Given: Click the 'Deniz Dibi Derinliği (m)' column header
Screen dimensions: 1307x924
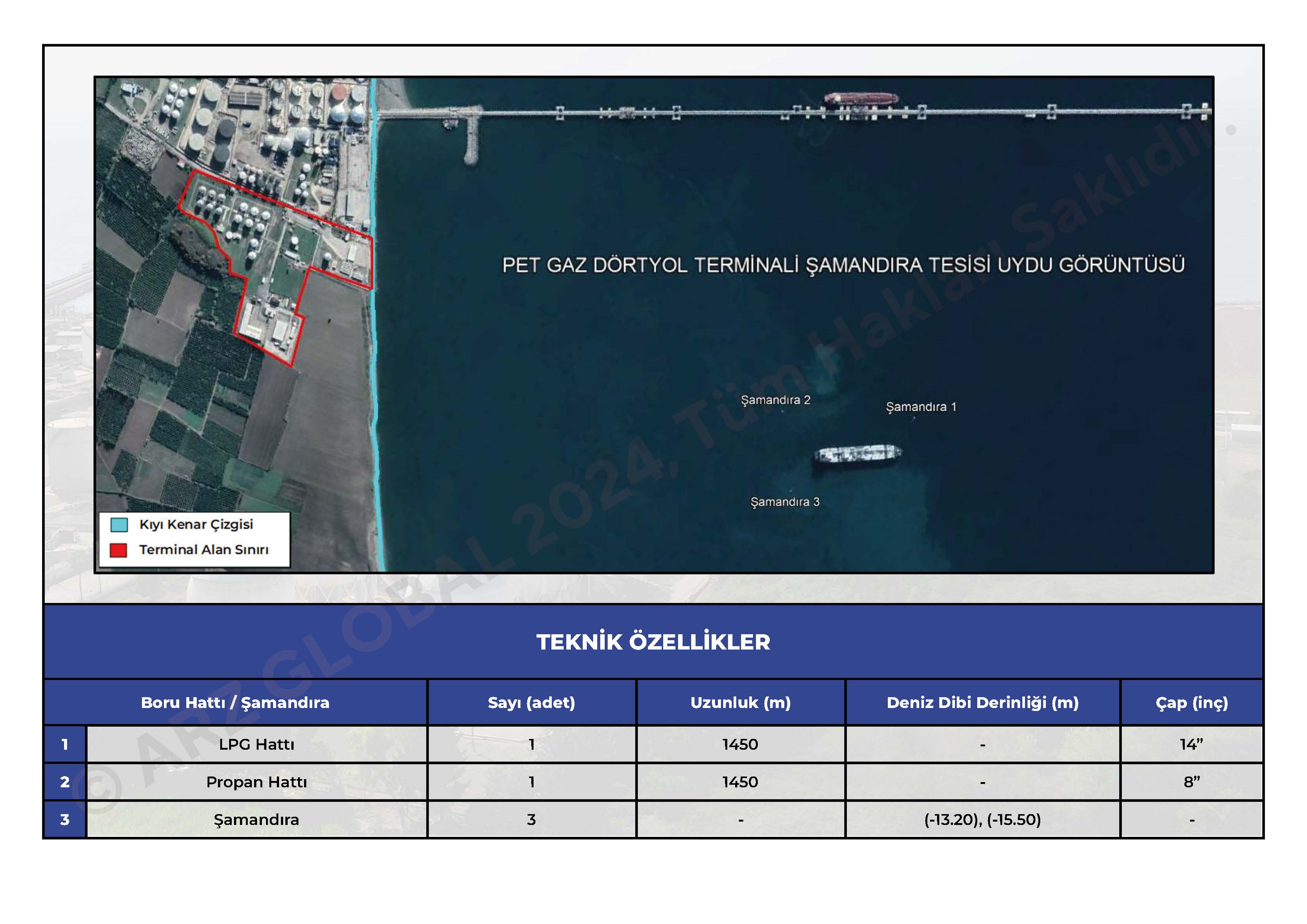Looking at the screenshot, I should click(982, 703).
